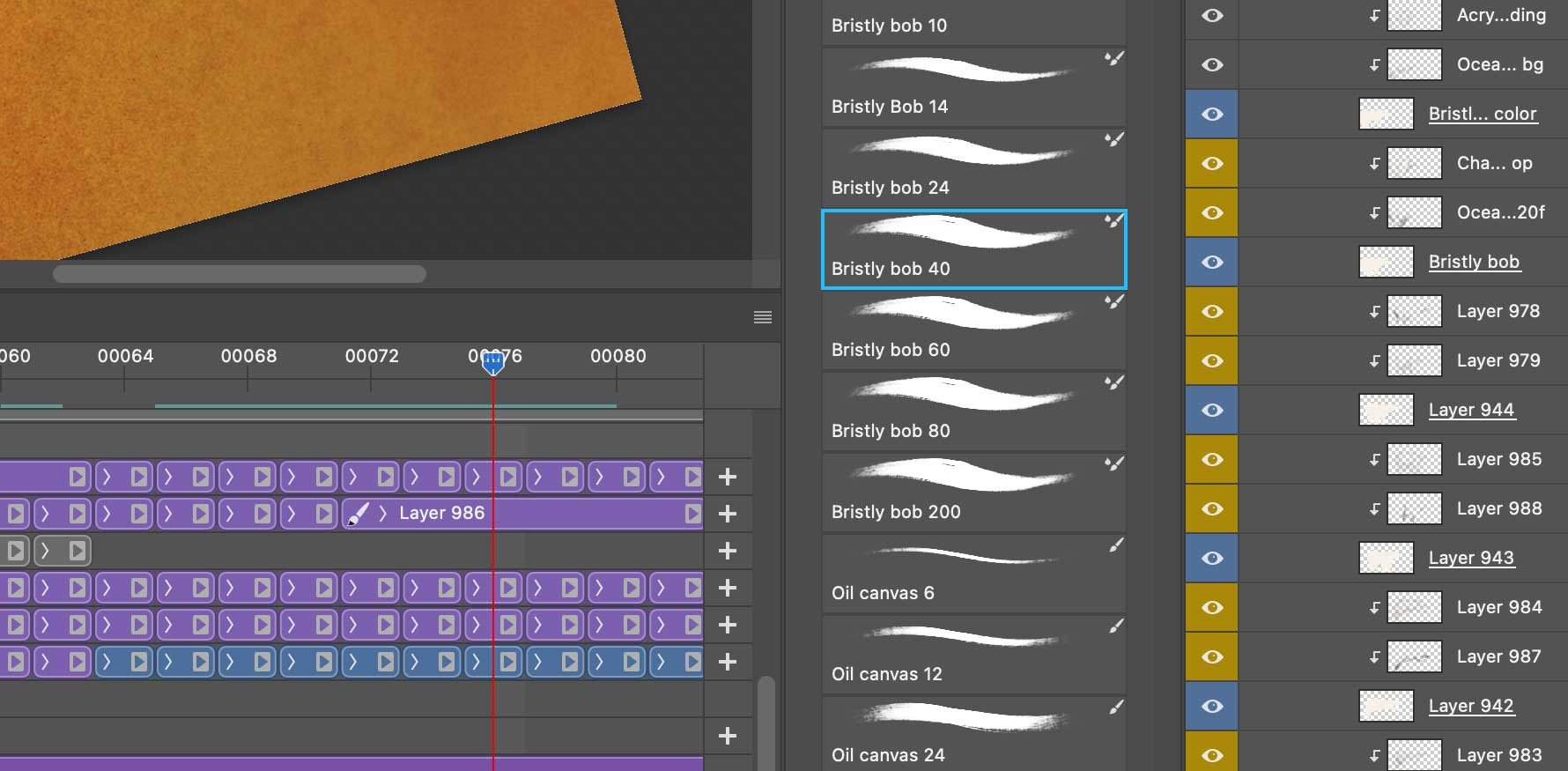
Task: Hide Layer 983
Action: (1212, 755)
